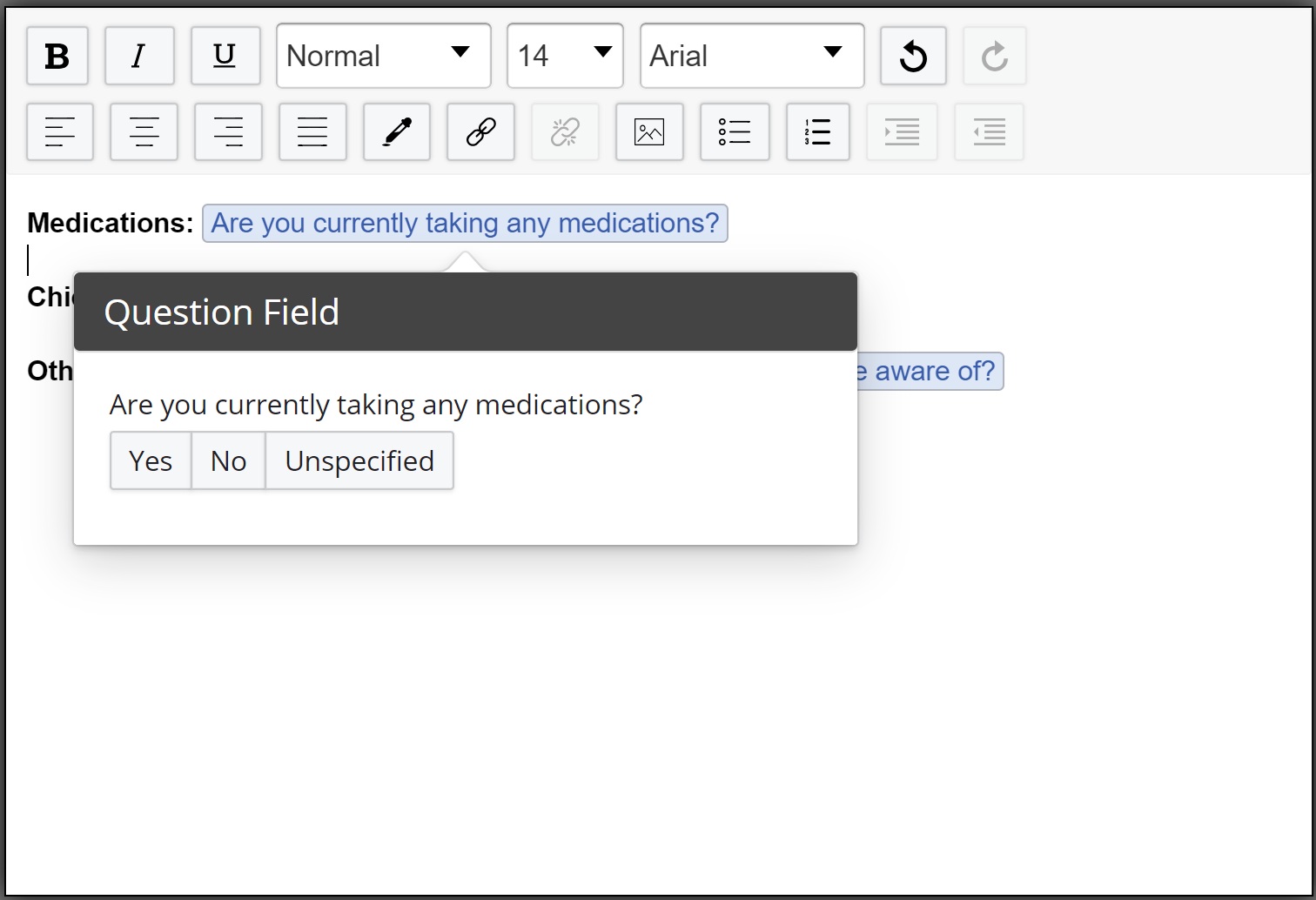Open the font size dropdown showing 14
The height and width of the screenshot is (900, 1316).
pos(564,56)
